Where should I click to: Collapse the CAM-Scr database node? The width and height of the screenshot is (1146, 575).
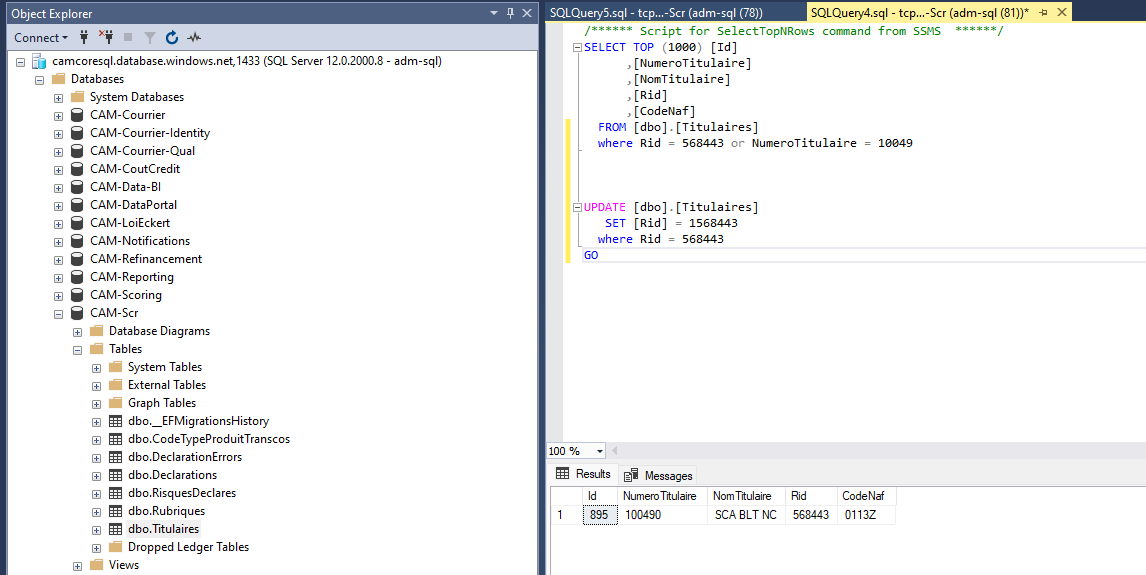58,313
